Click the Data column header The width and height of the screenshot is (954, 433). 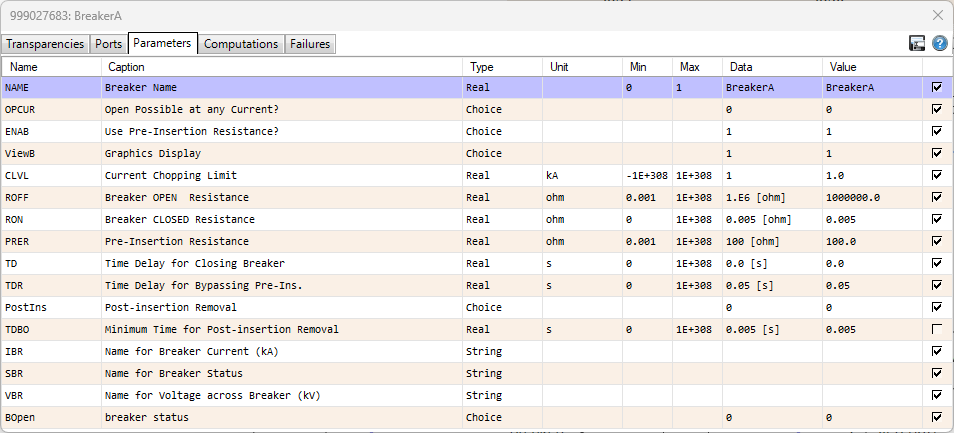[772, 67]
